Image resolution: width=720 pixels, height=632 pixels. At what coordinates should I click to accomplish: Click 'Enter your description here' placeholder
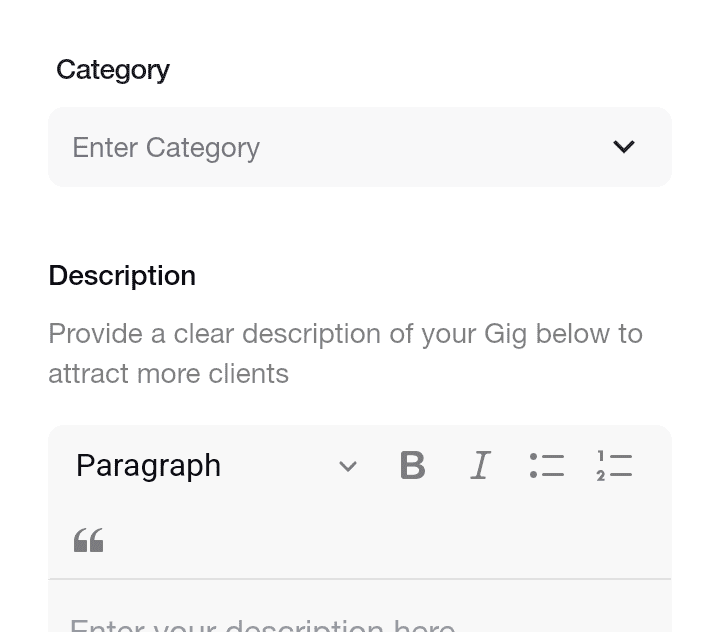[262, 626]
